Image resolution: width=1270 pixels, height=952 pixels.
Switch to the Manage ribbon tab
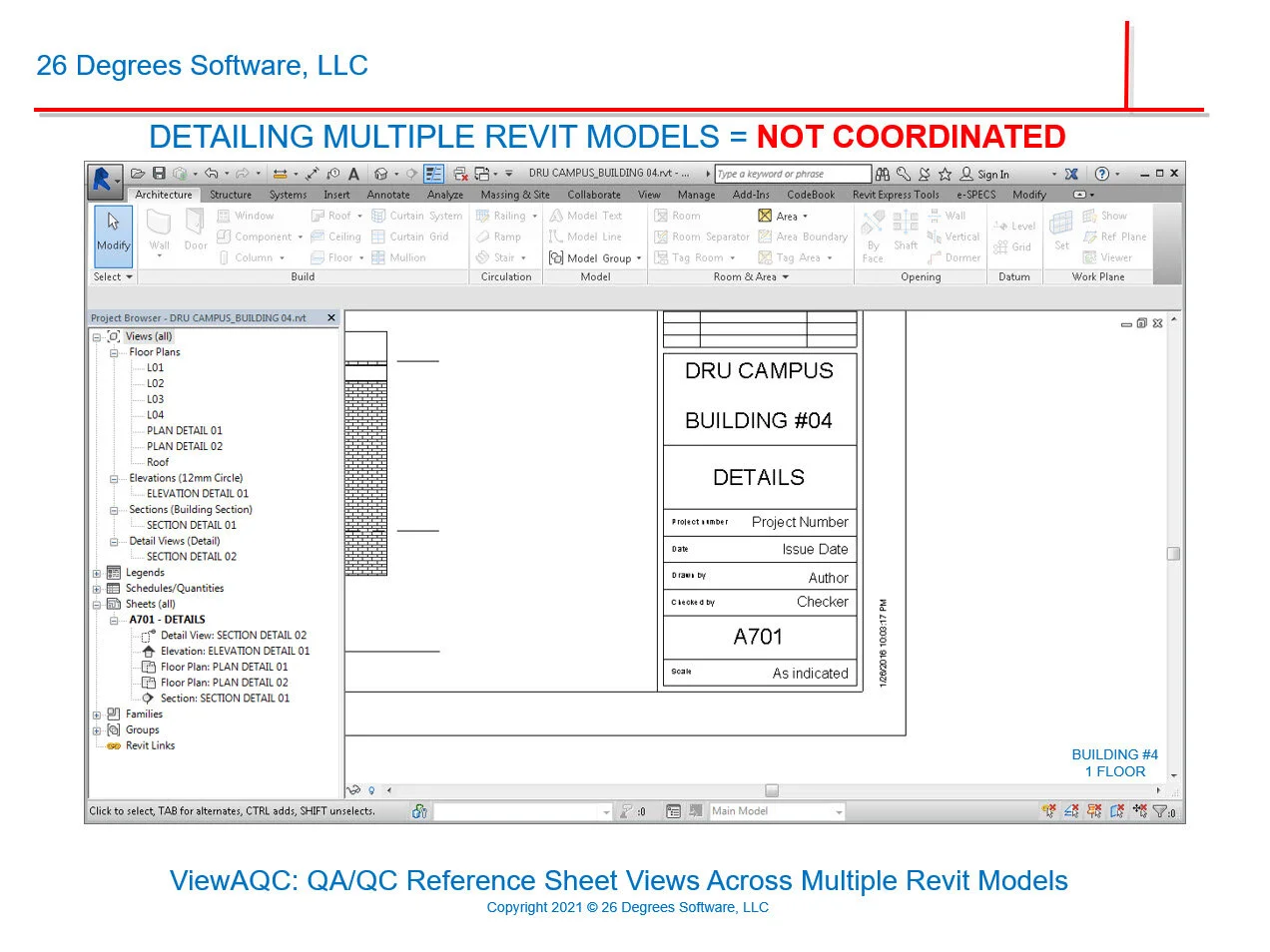tap(696, 196)
